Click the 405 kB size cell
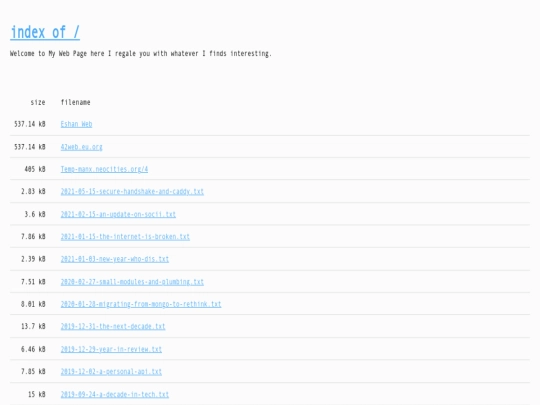 point(35,169)
